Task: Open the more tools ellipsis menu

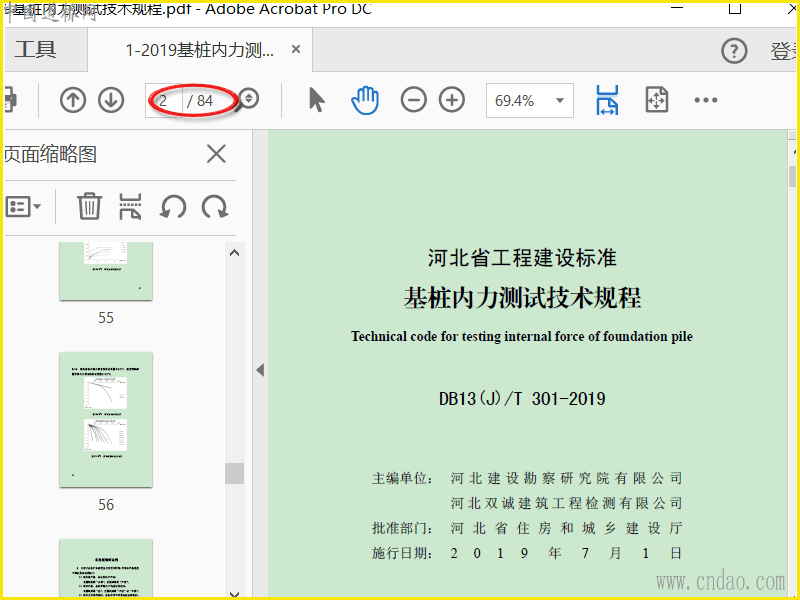Action: (x=706, y=100)
